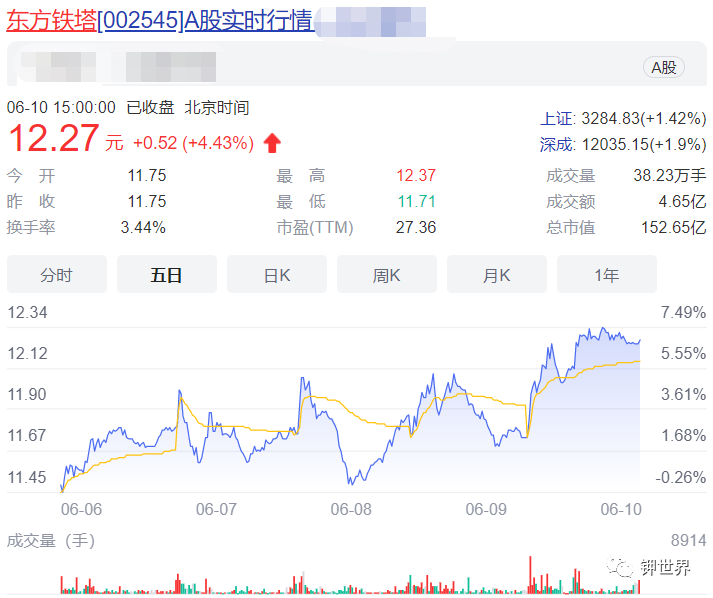713x598 pixels.
Task: Open the 日K chart tab
Action: pyautogui.click(x=277, y=275)
